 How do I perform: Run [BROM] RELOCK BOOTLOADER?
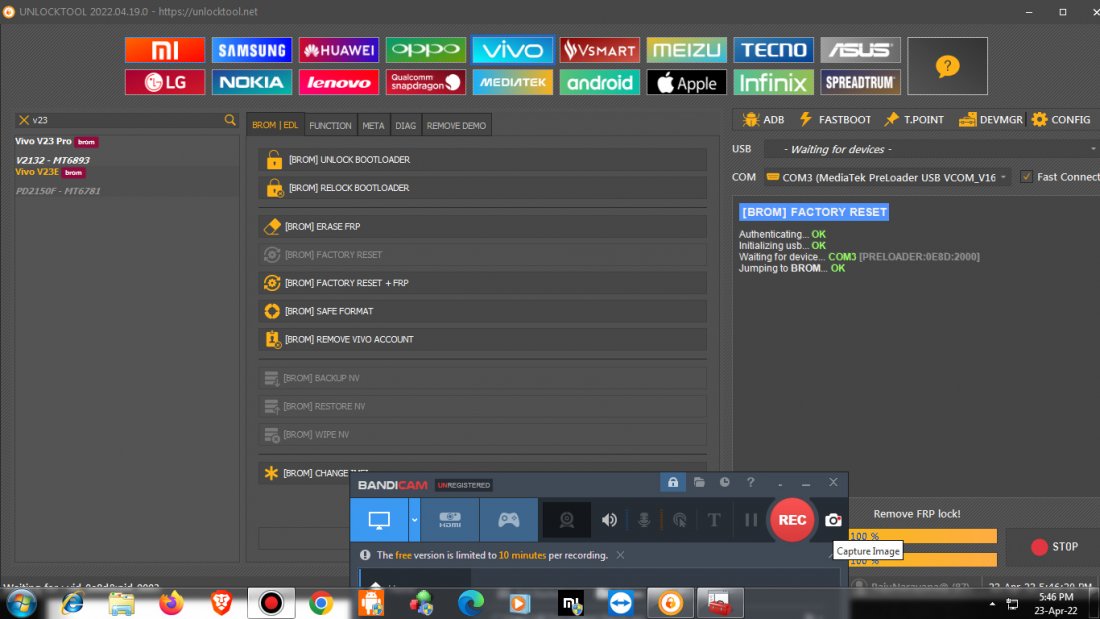pyautogui.click(x=483, y=187)
